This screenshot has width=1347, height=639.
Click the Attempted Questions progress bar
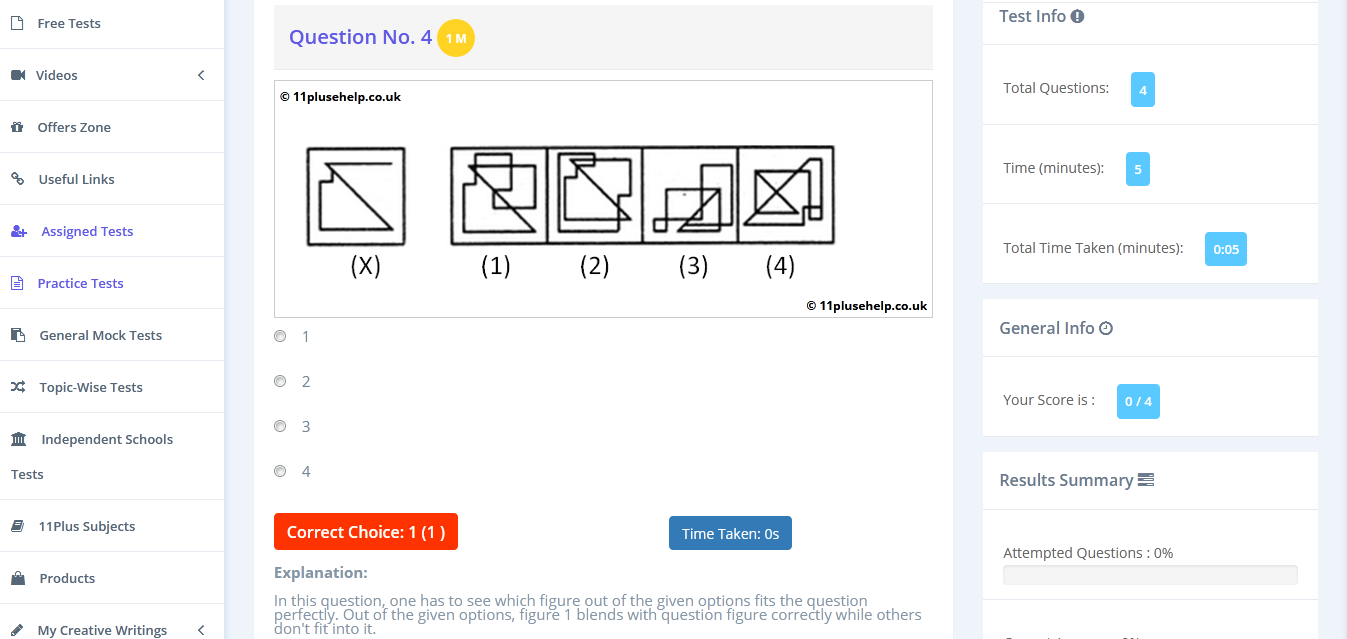click(x=1150, y=575)
